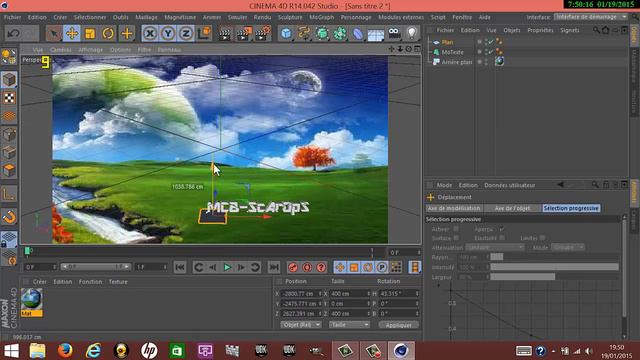
Task: Open Firefox from the taskbar
Action: pos(65,351)
